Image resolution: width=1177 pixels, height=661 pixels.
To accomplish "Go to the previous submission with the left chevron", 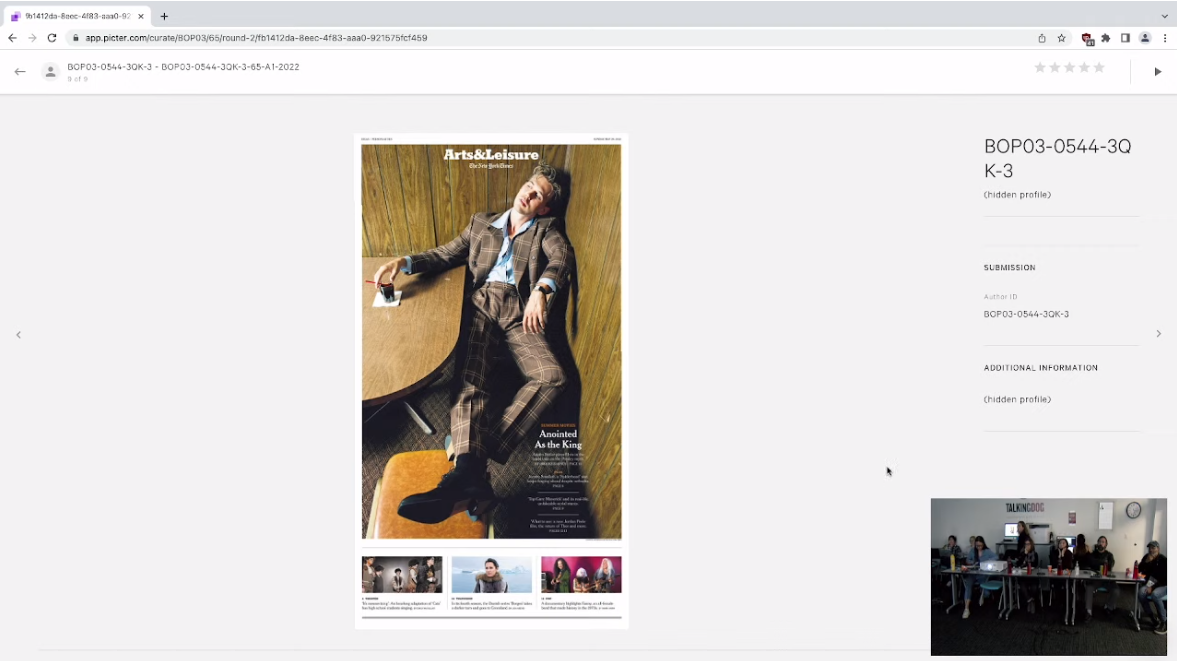I will click(x=19, y=335).
